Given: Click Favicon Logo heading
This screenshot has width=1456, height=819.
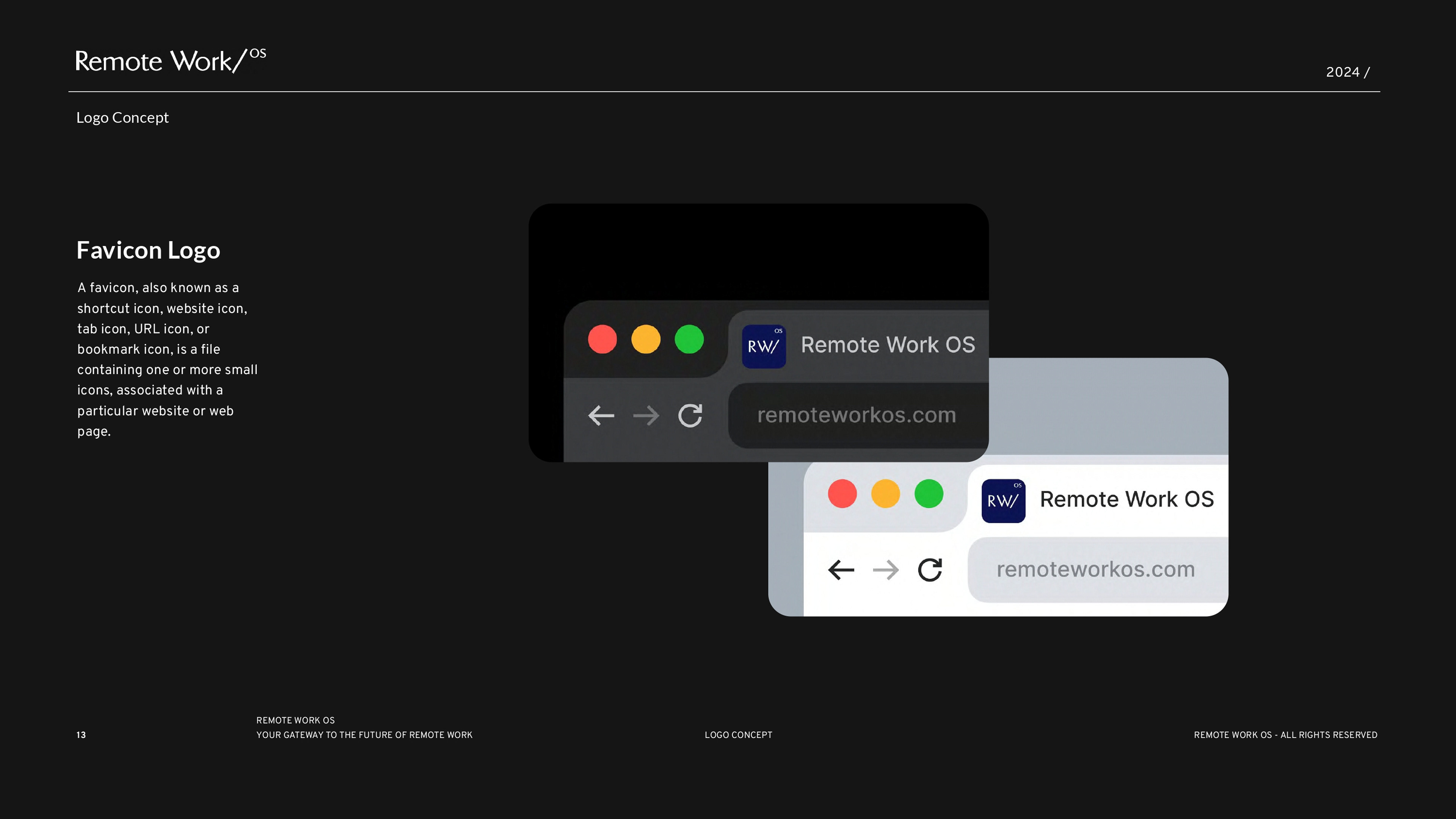Looking at the screenshot, I should pos(148,250).
